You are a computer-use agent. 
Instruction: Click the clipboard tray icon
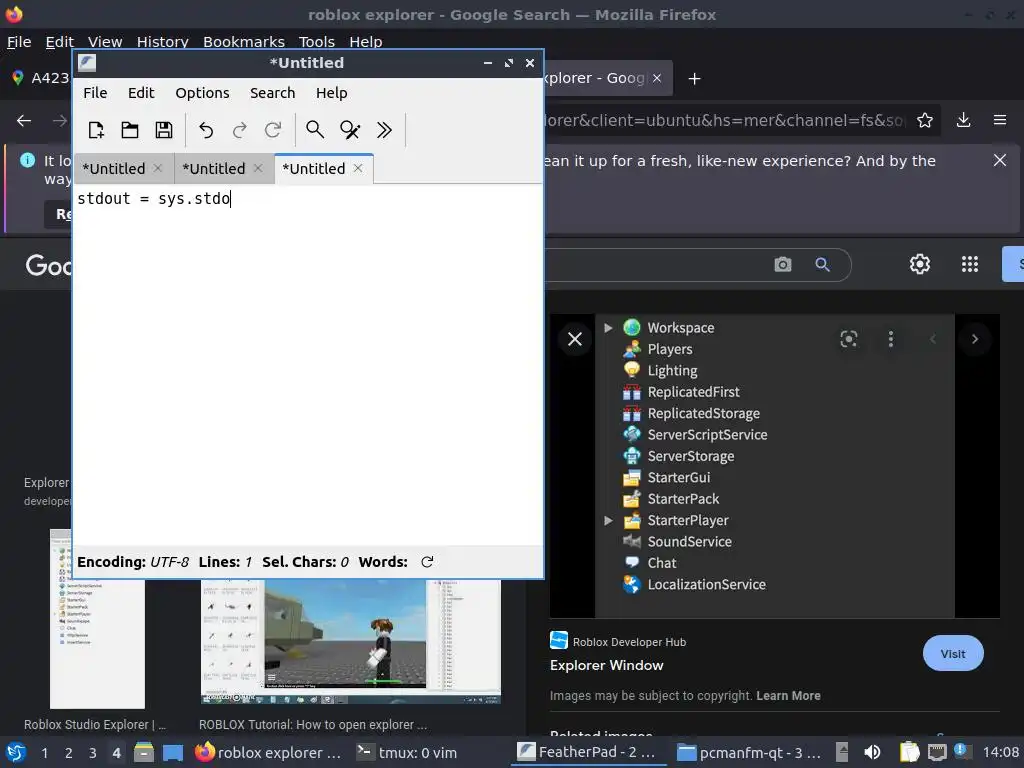point(909,752)
